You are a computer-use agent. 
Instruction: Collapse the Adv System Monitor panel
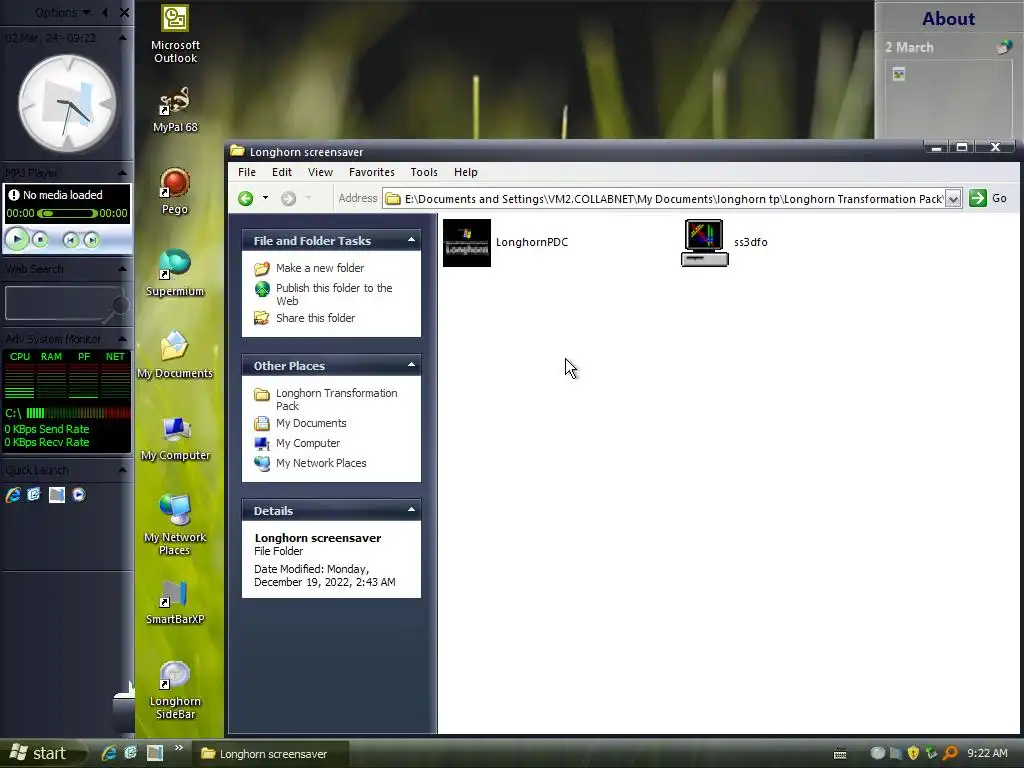tap(122, 338)
